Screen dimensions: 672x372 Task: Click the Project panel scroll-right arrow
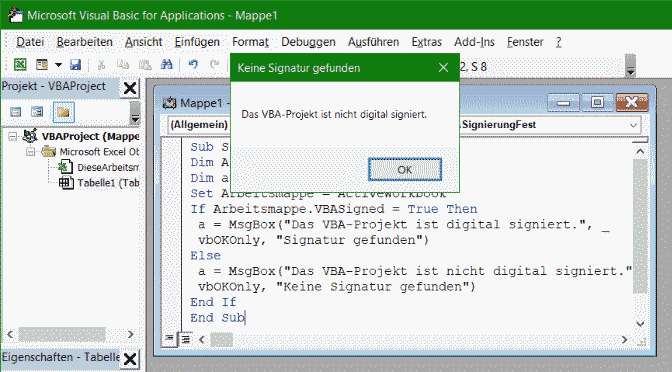coord(131,334)
